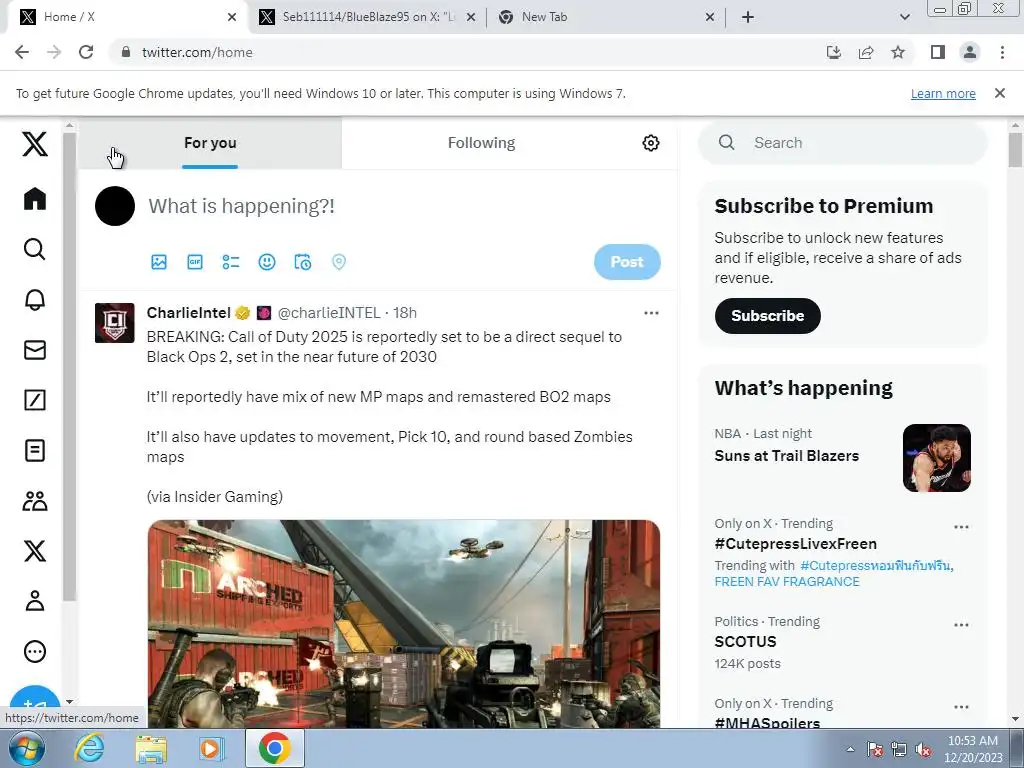Image resolution: width=1024 pixels, height=768 pixels.
Task: Open the tab search dropdown arrow
Action: [904, 17]
